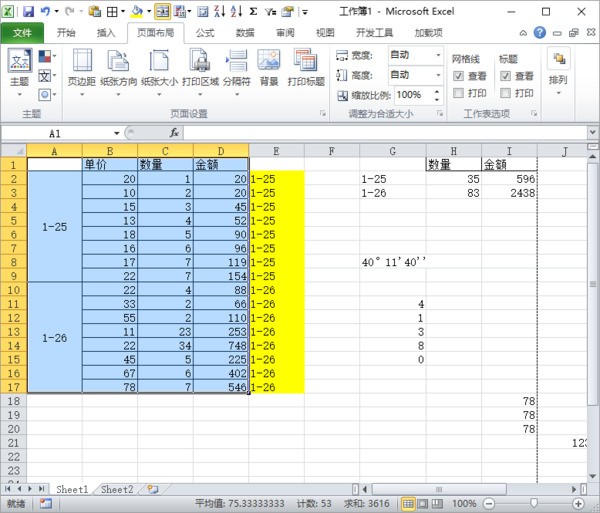Open Margins (页边距) menu
600x513 pixels.
point(82,73)
